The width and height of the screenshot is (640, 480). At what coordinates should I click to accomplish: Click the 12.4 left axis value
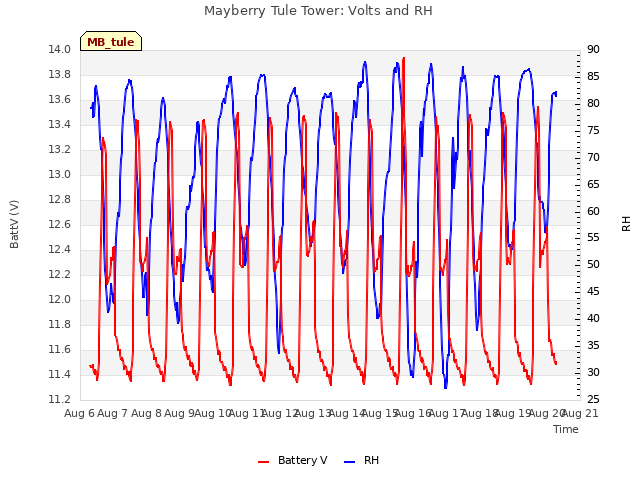pos(60,249)
